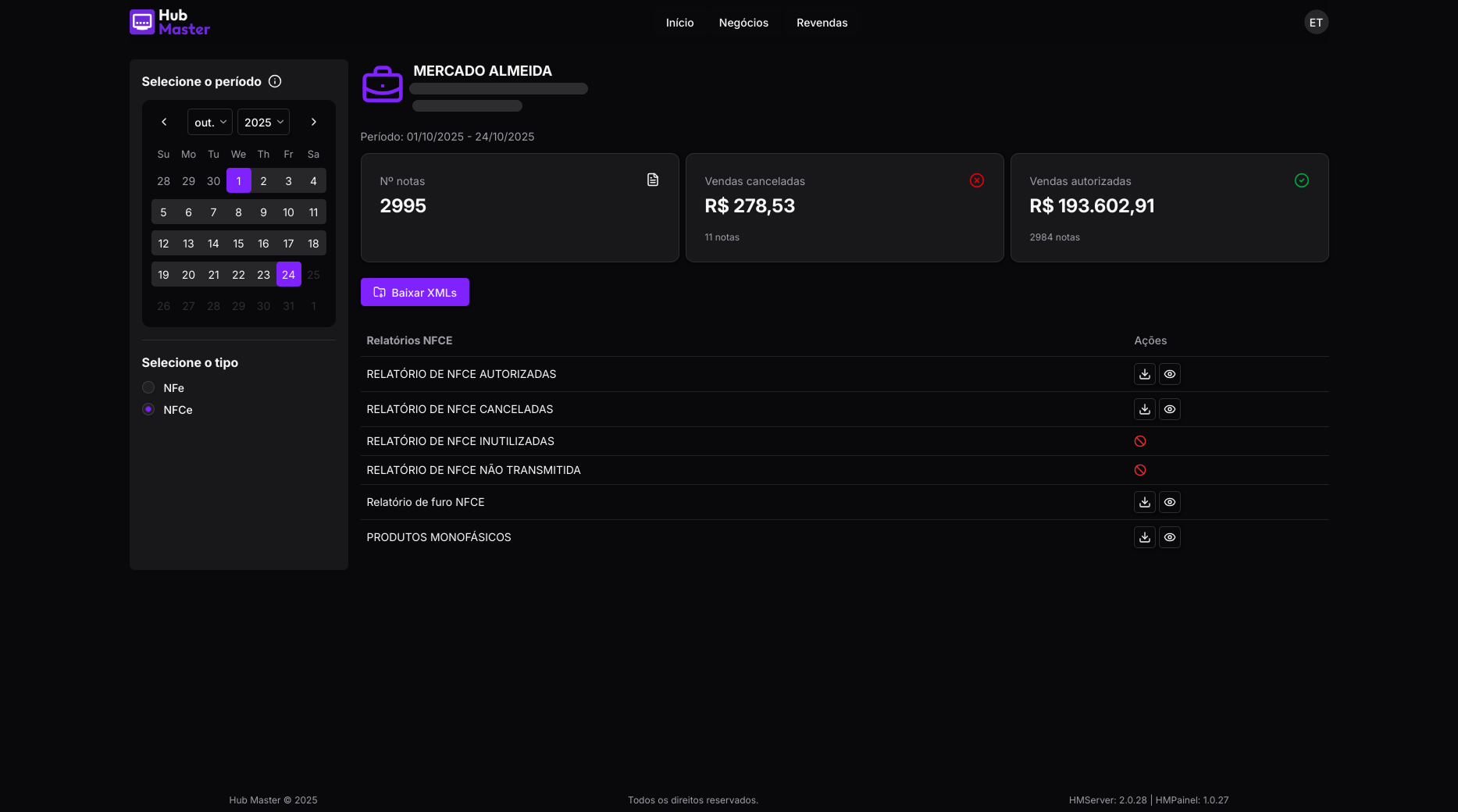The height and width of the screenshot is (812, 1458).
Task: Switch to the Revendas section
Action: [x=821, y=23]
